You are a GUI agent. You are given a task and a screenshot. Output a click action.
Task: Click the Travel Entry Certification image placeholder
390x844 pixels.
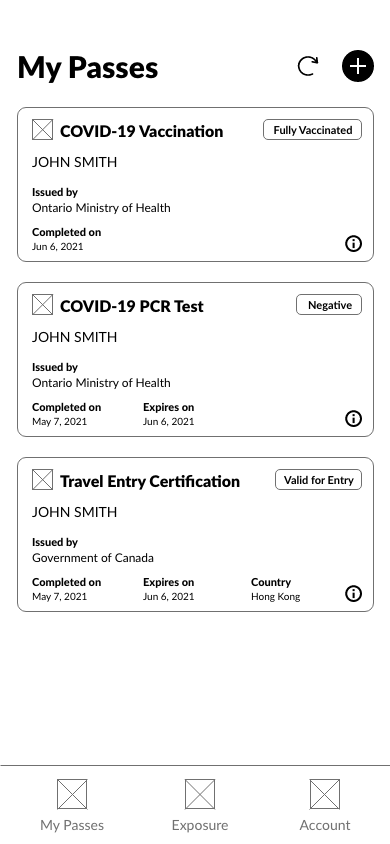click(x=42, y=480)
